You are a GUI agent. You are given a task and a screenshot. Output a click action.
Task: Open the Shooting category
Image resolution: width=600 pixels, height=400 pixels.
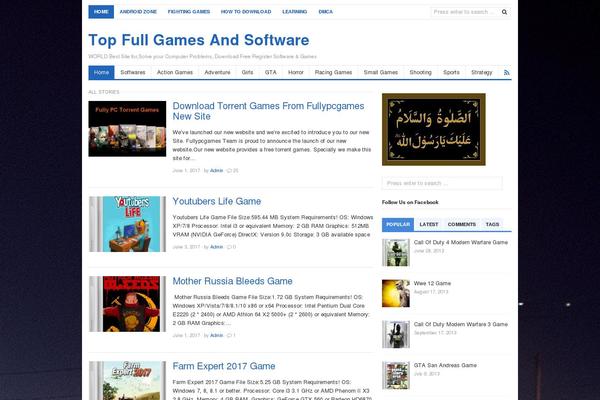tap(421, 72)
